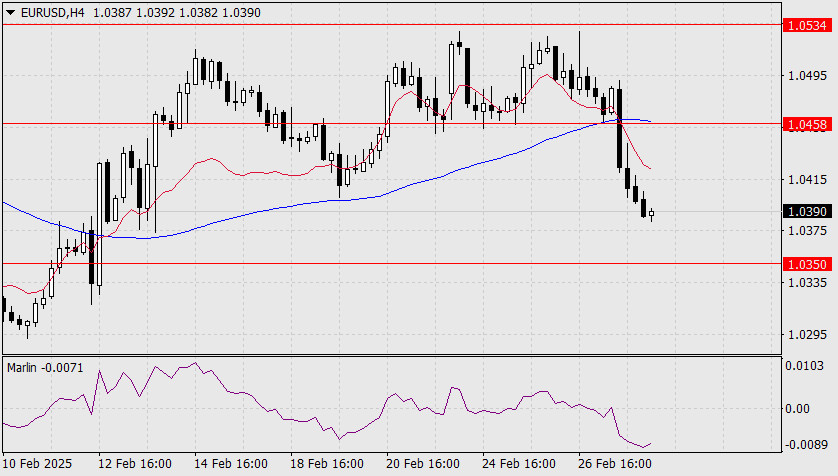
Task: Click the -0.0089 Marlin scale value
Action: click(806, 444)
